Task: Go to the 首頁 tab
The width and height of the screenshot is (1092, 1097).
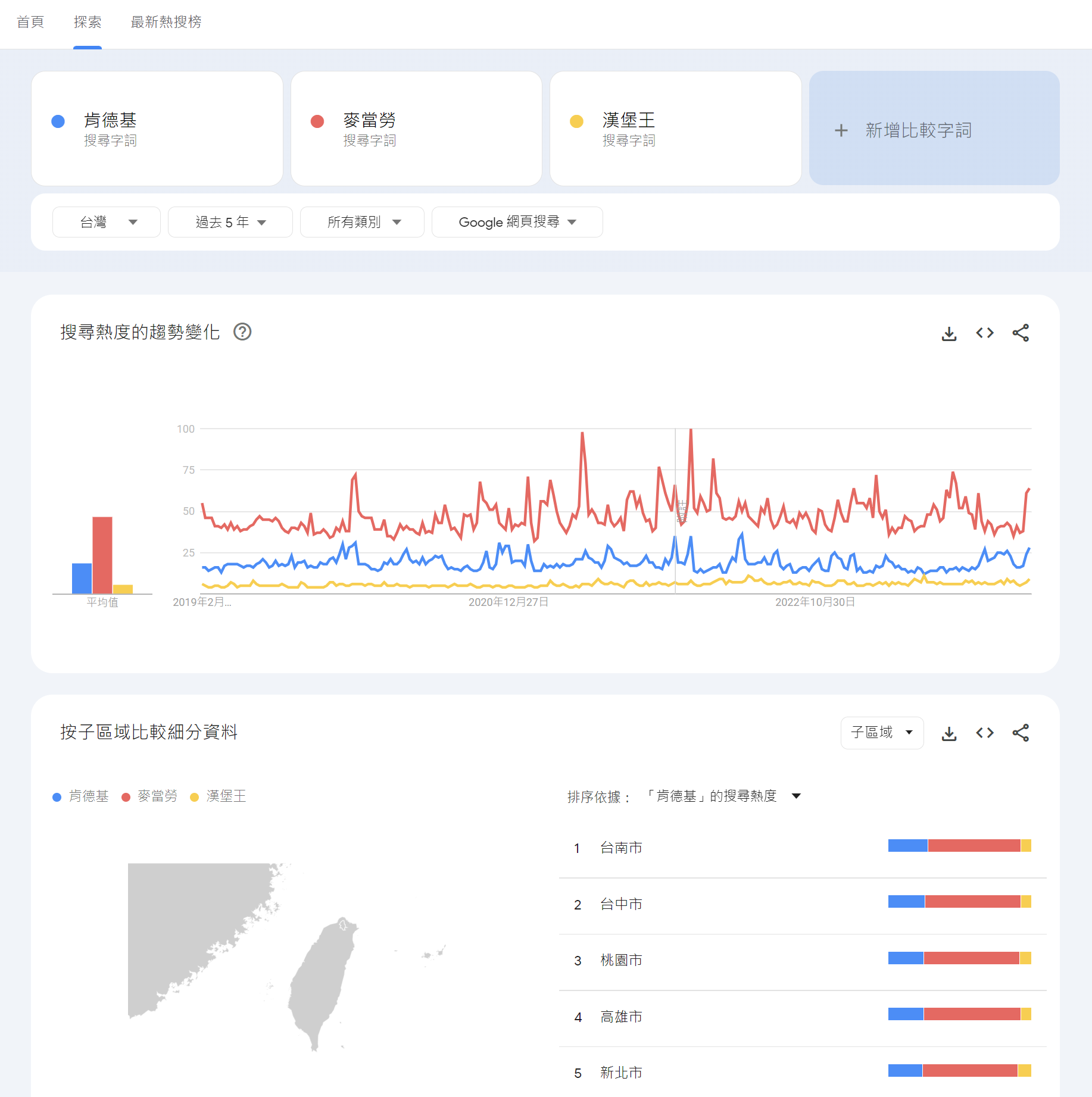Action: click(30, 23)
